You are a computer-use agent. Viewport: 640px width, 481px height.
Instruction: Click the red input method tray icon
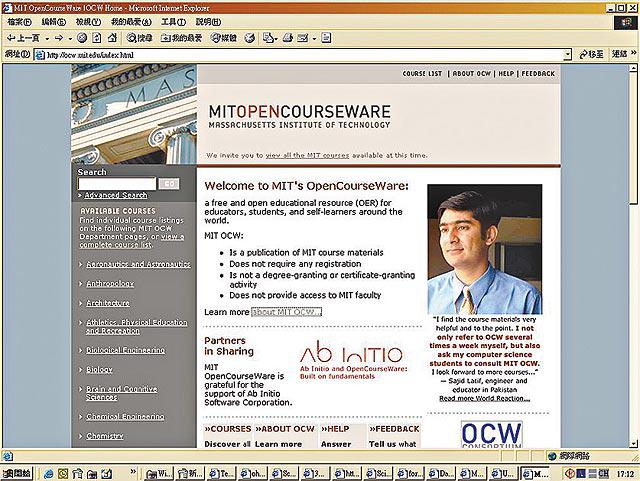pos(569,474)
